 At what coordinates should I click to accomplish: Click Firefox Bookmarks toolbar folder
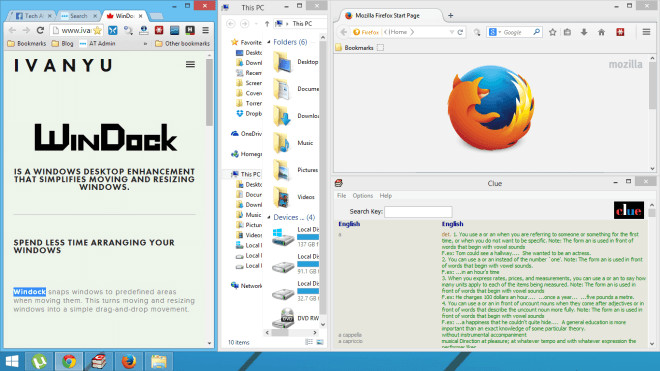pos(354,48)
